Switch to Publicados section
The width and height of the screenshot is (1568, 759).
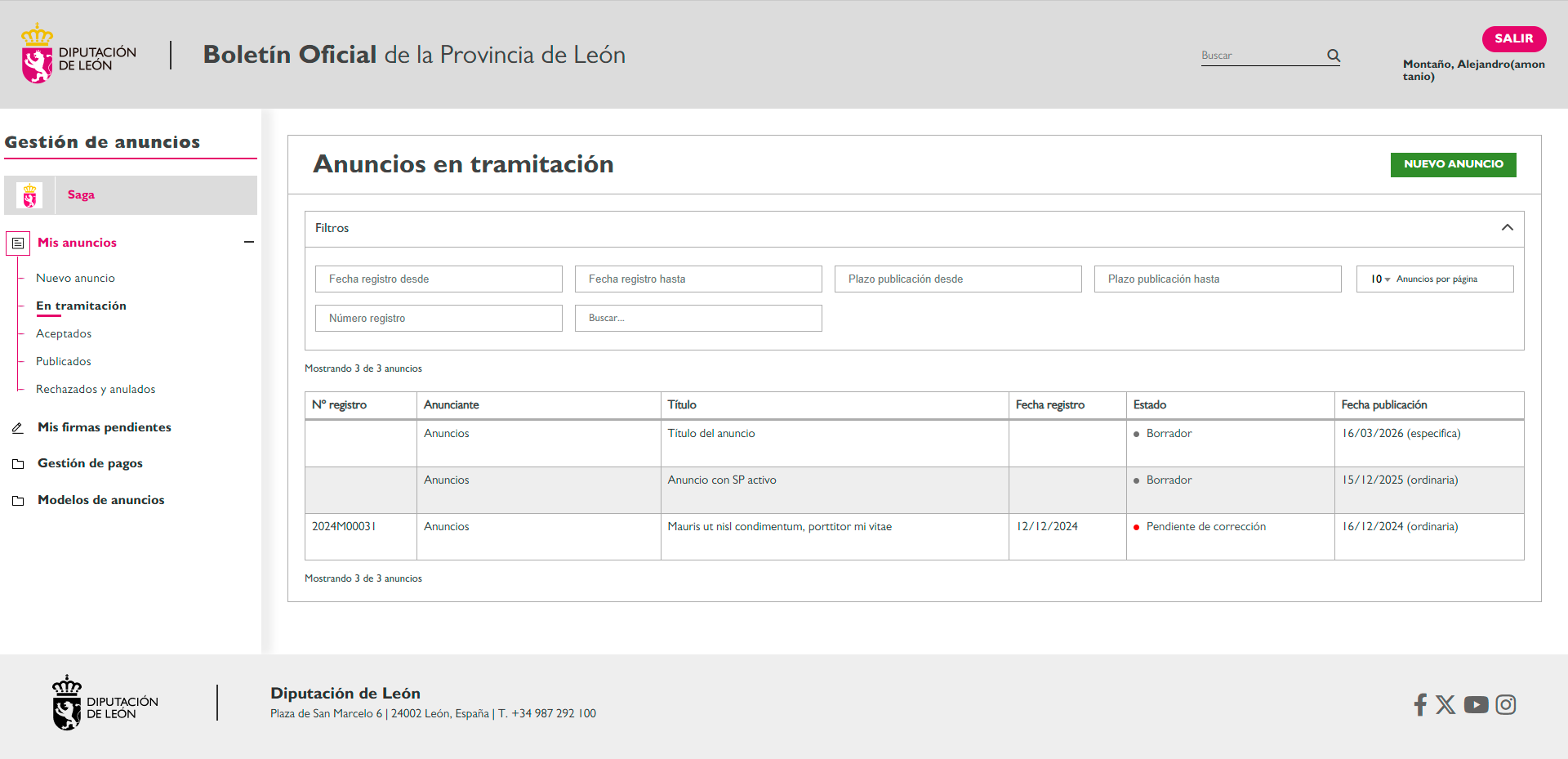pos(63,361)
